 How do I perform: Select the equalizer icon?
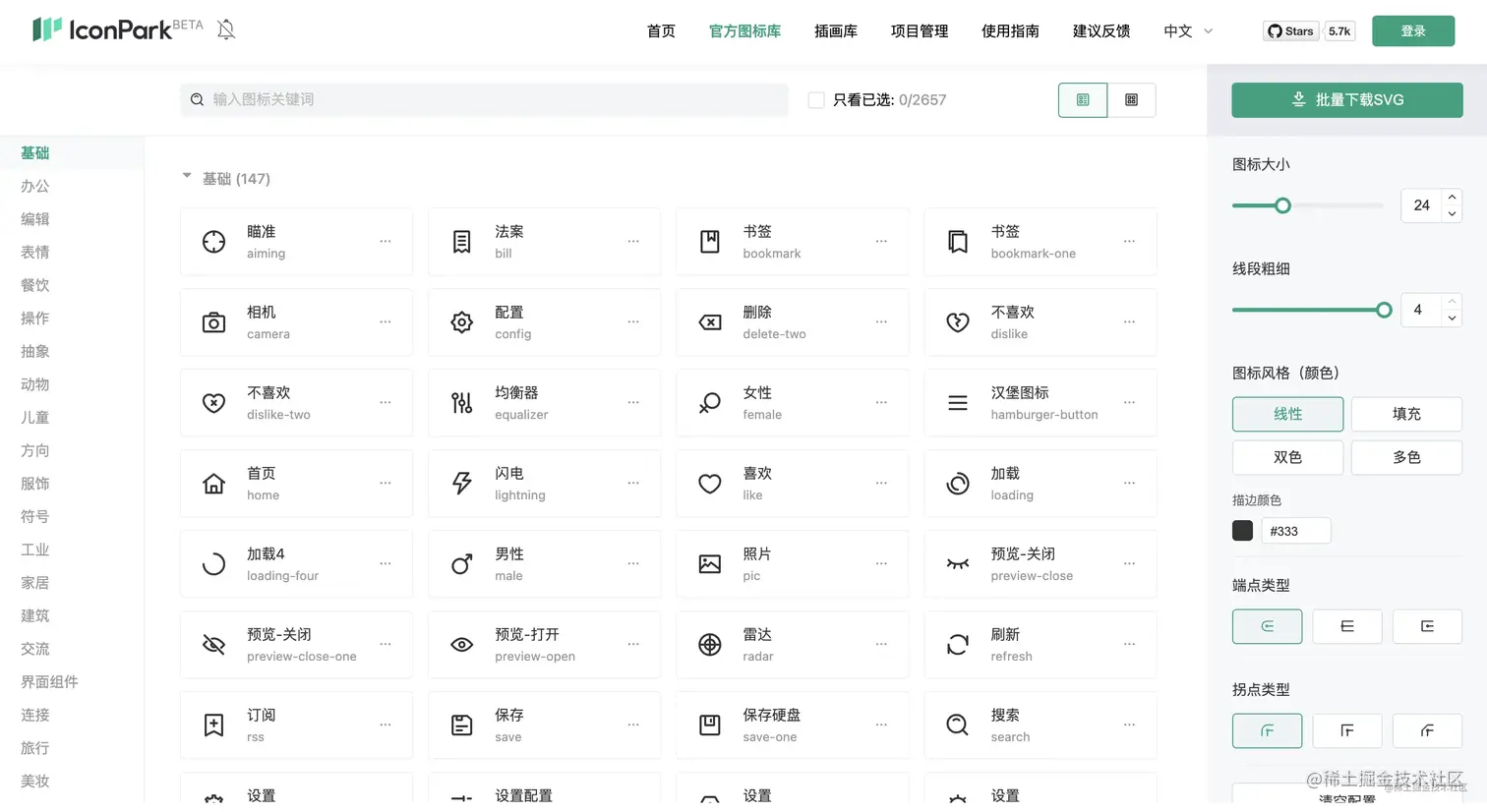[x=461, y=402]
